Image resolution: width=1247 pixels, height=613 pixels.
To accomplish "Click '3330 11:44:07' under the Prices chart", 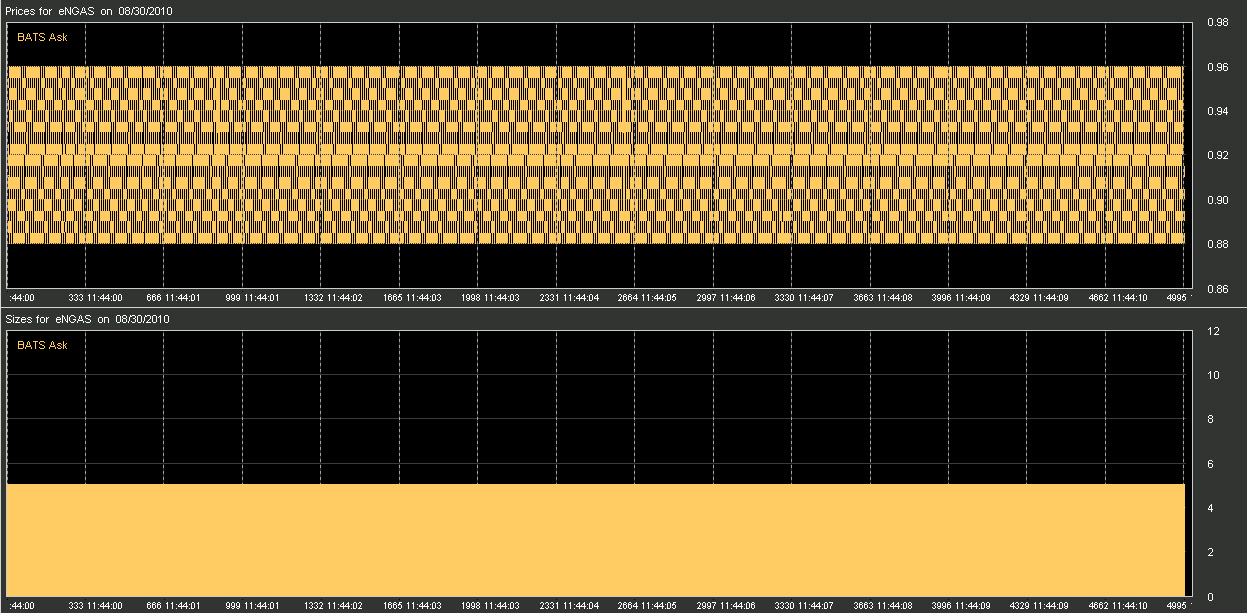I will [802, 297].
